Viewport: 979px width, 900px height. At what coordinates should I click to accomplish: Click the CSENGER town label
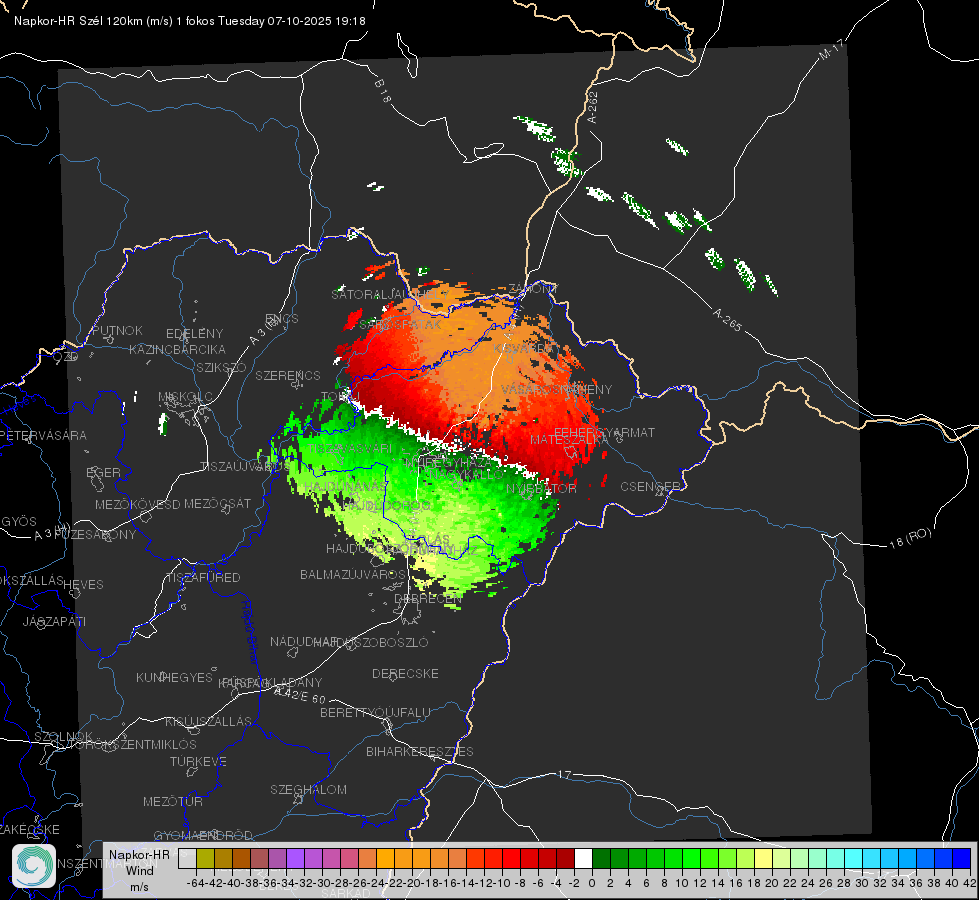[x=650, y=487]
